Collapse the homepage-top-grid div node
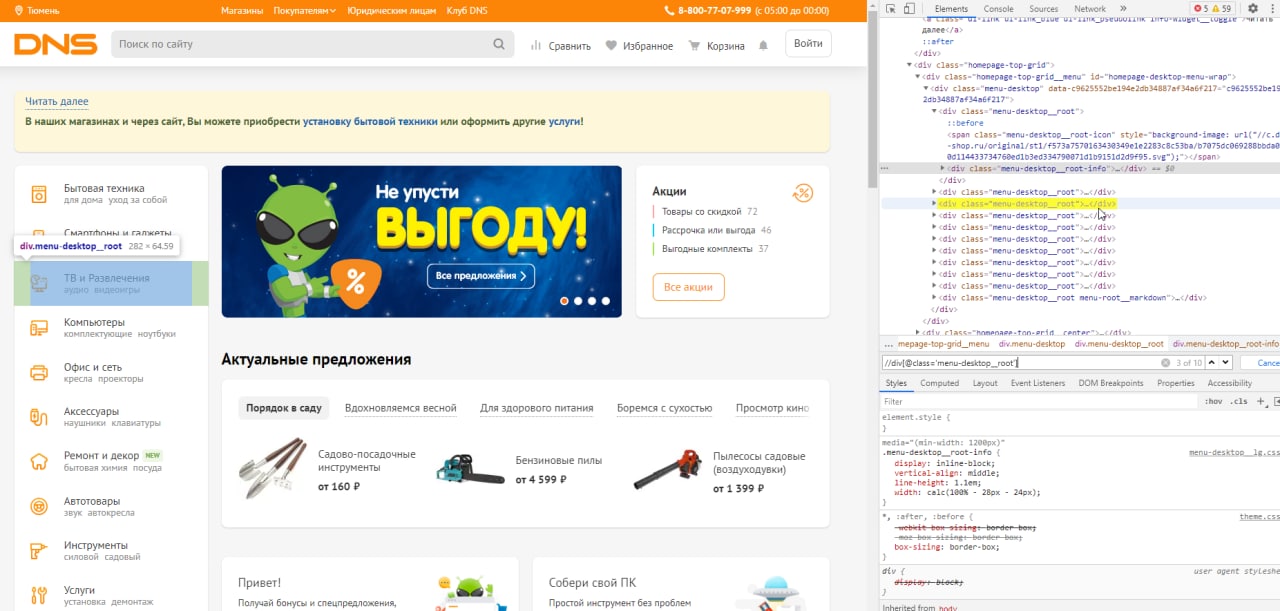 (909, 65)
